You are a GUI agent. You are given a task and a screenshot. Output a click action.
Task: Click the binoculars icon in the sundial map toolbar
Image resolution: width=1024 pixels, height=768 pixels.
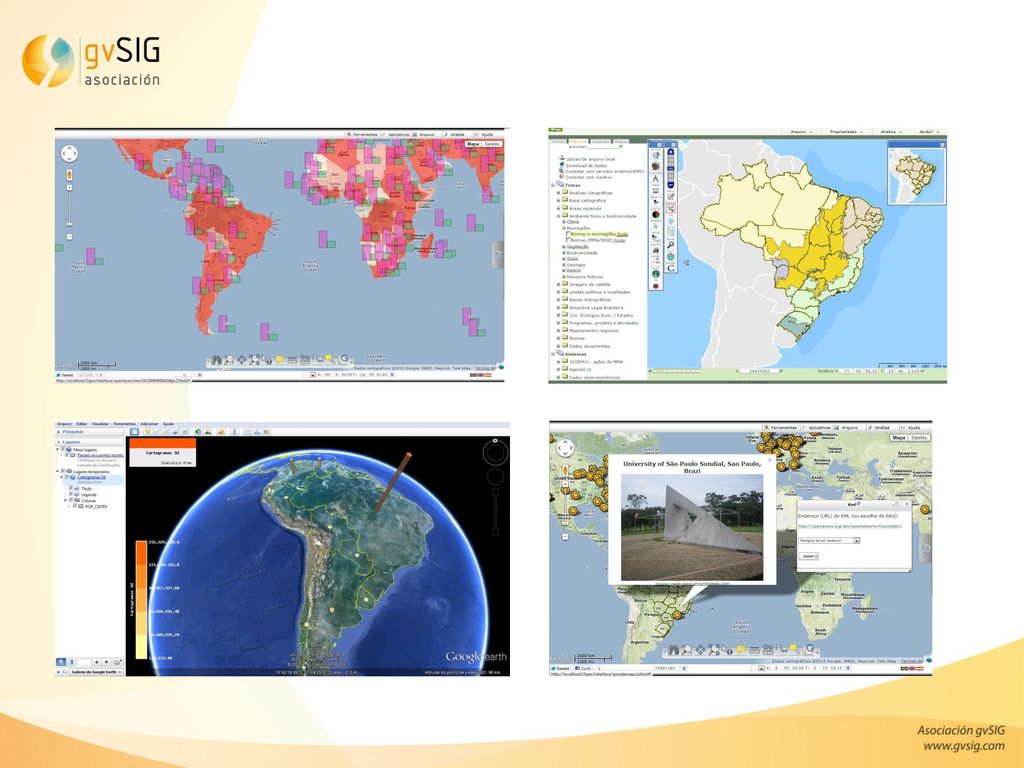click(673, 650)
